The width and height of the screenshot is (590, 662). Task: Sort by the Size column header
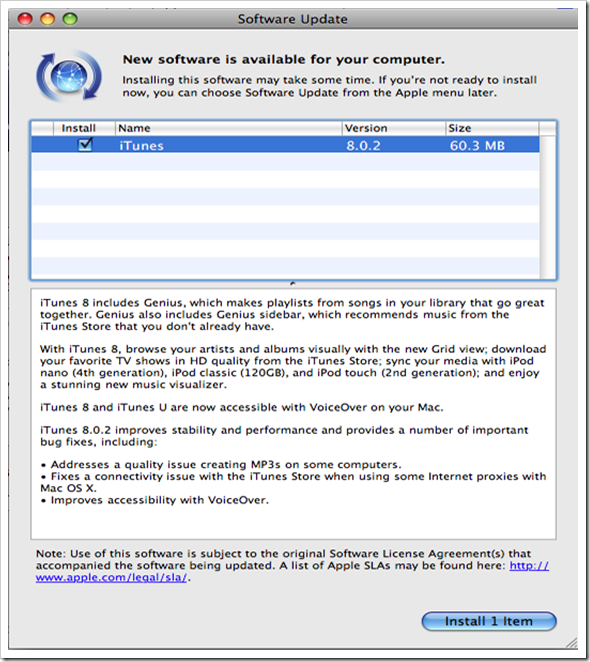click(x=492, y=128)
